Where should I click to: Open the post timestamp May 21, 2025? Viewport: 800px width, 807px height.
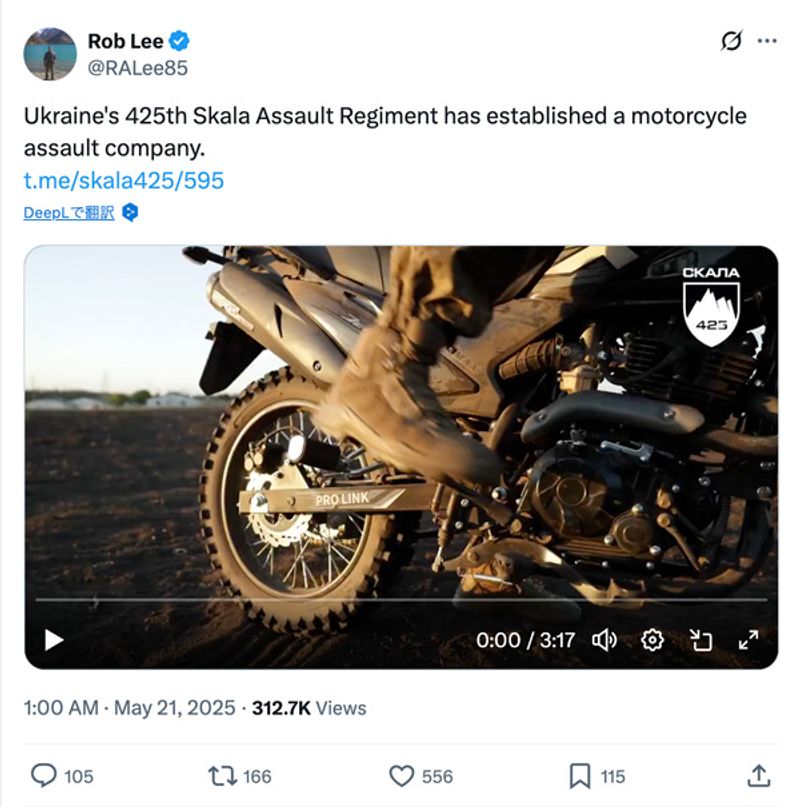(x=174, y=708)
